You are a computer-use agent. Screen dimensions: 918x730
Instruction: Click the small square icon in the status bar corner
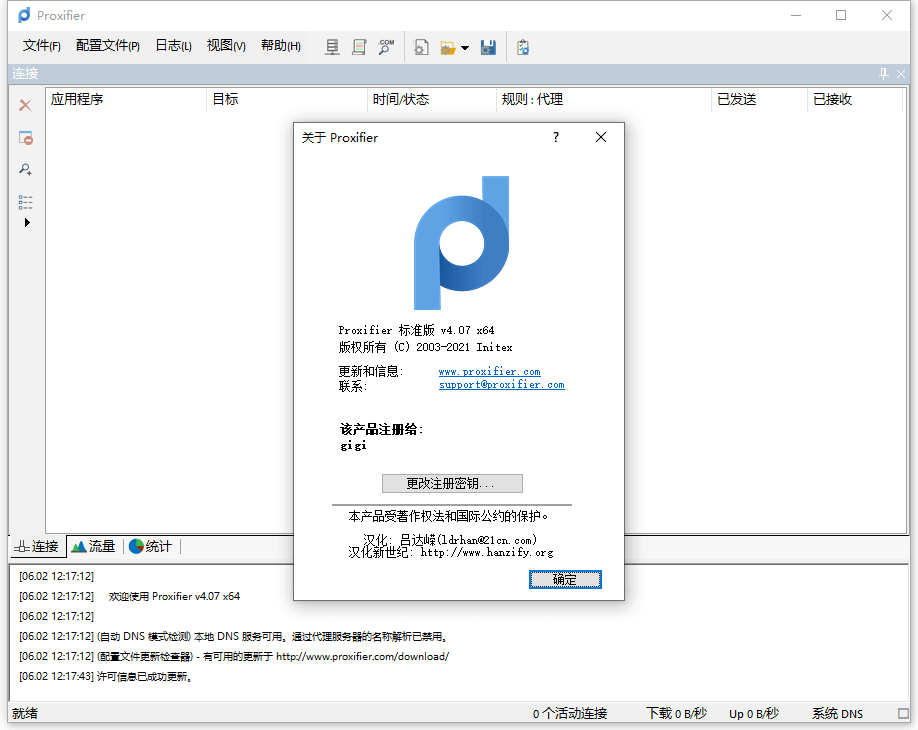[903, 714]
